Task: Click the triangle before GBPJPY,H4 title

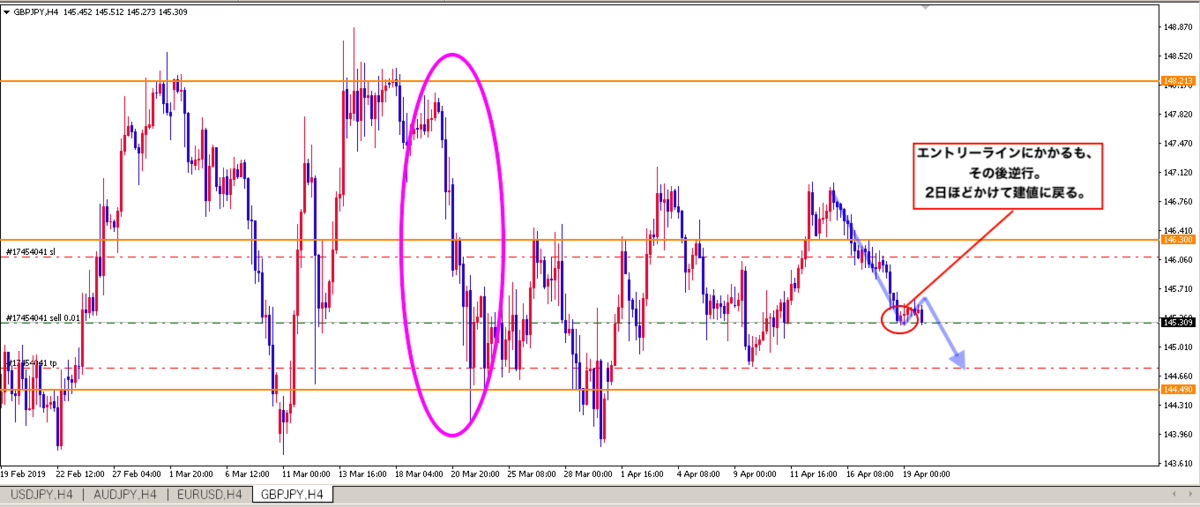Action: 7,13
